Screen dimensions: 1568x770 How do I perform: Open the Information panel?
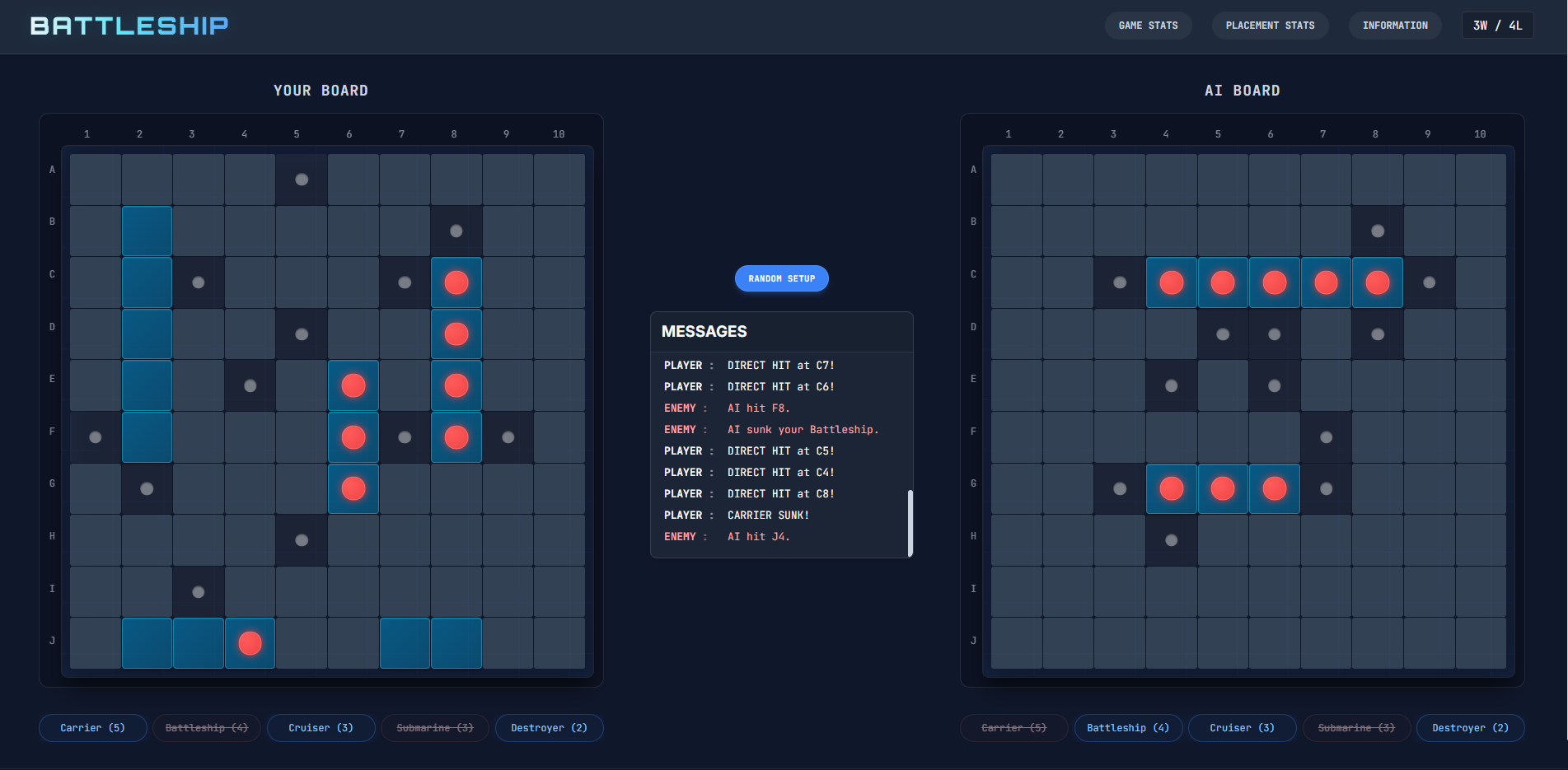click(1395, 26)
